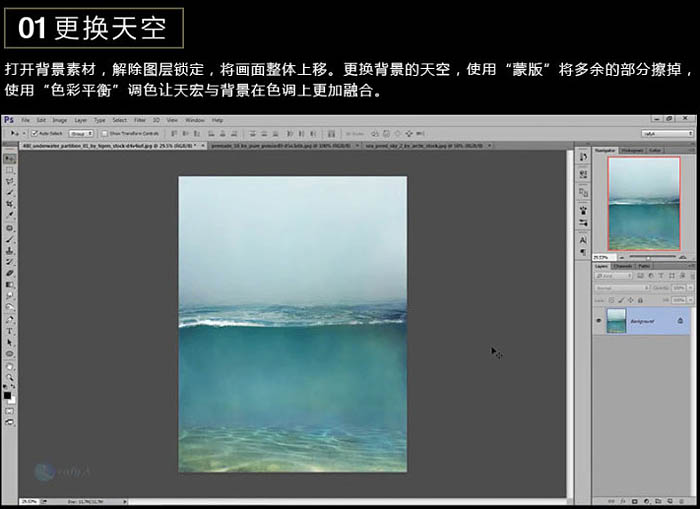Open the Filter menu

pos(139,120)
